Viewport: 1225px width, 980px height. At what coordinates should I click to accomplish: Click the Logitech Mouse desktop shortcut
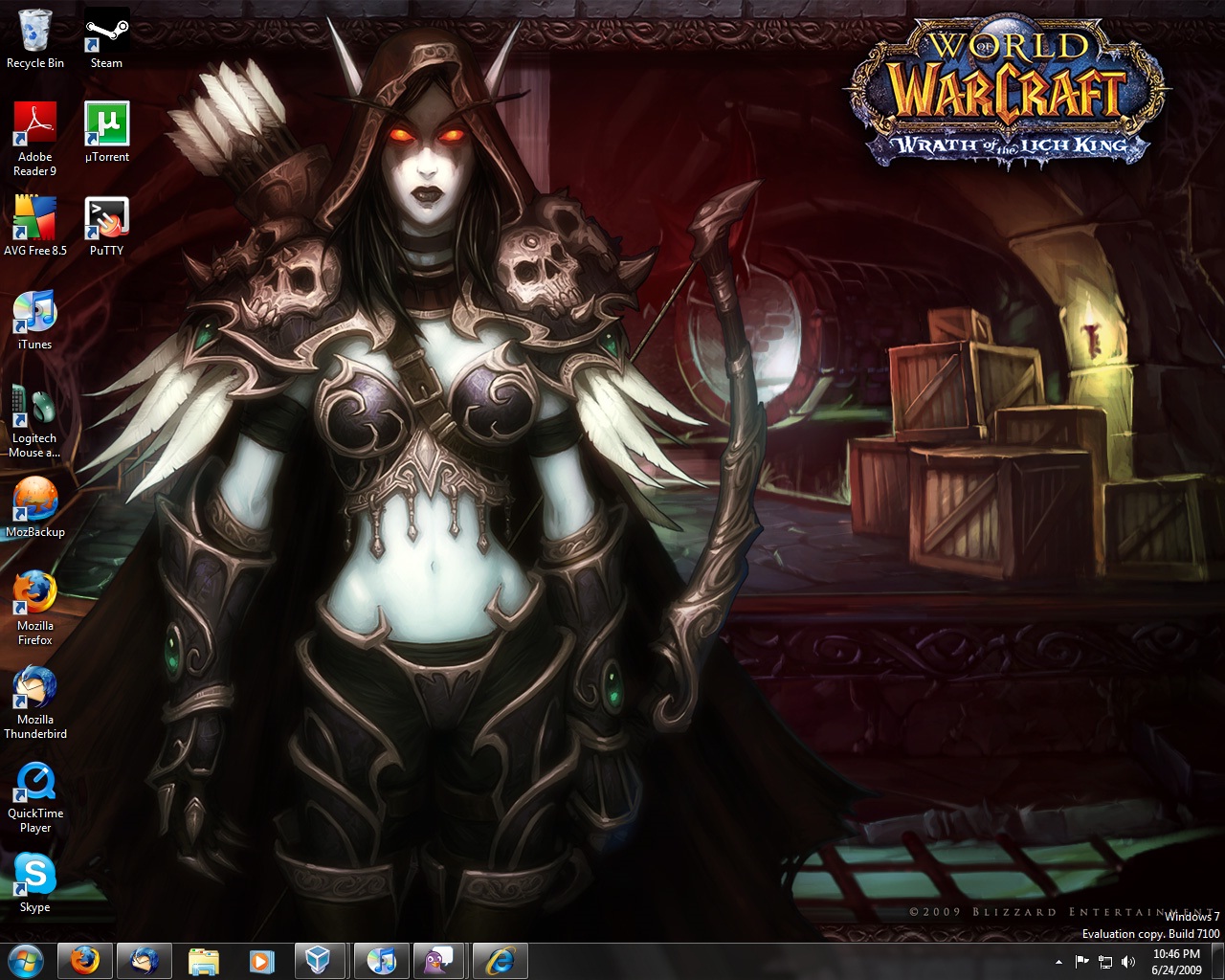pyautogui.click(x=35, y=421)
